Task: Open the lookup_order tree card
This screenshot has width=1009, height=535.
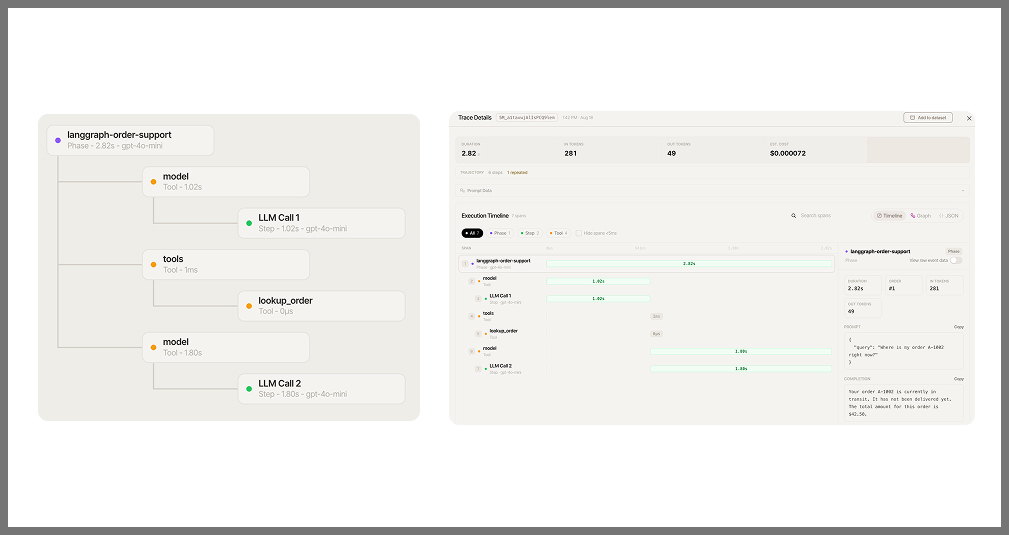Action: [322, 306]
